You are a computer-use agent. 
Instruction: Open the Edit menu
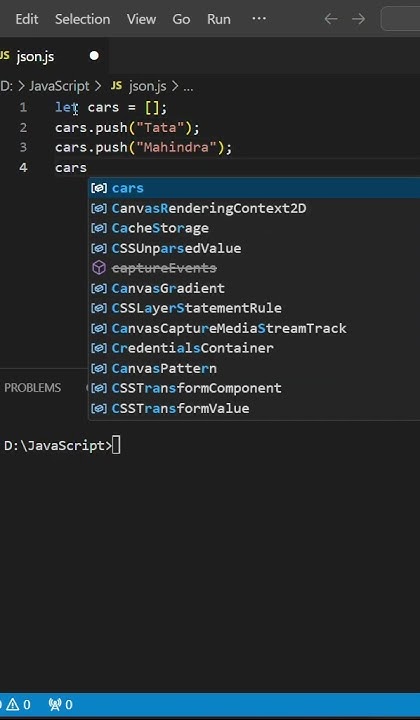pyautogui.click(x=27, y=19)
